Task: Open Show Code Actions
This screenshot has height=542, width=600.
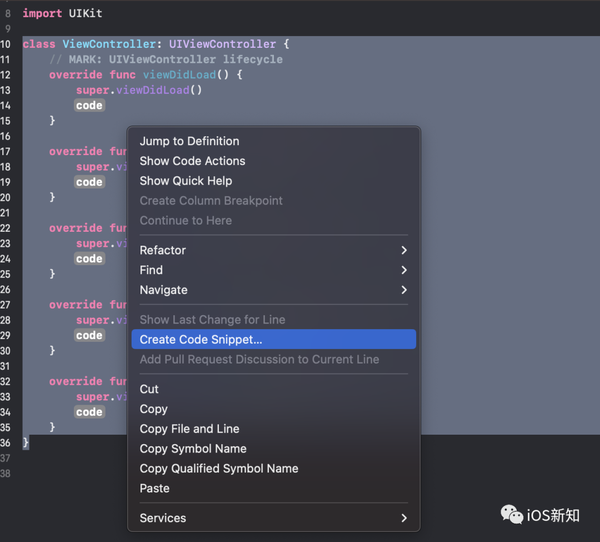Action: (192, 161)
